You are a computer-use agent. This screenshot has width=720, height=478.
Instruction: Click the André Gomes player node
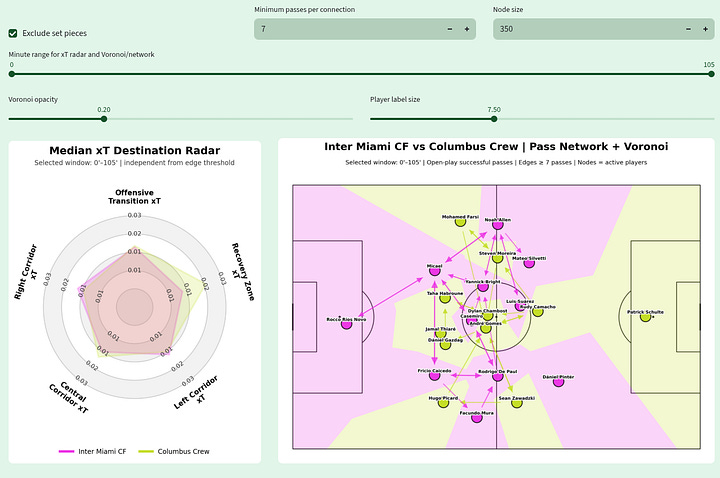point(486,328)
